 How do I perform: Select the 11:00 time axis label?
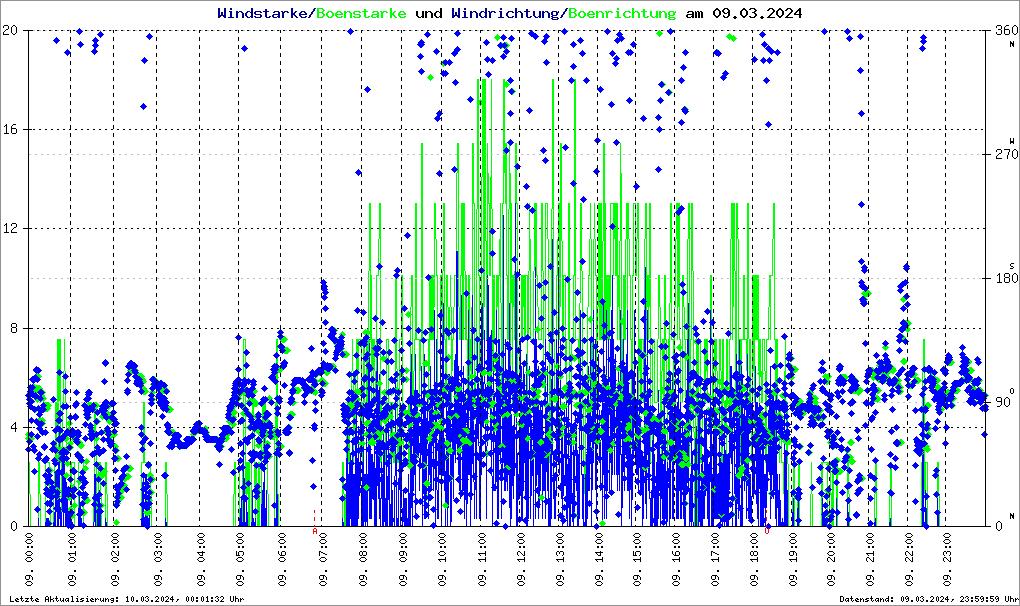point(482,559)
